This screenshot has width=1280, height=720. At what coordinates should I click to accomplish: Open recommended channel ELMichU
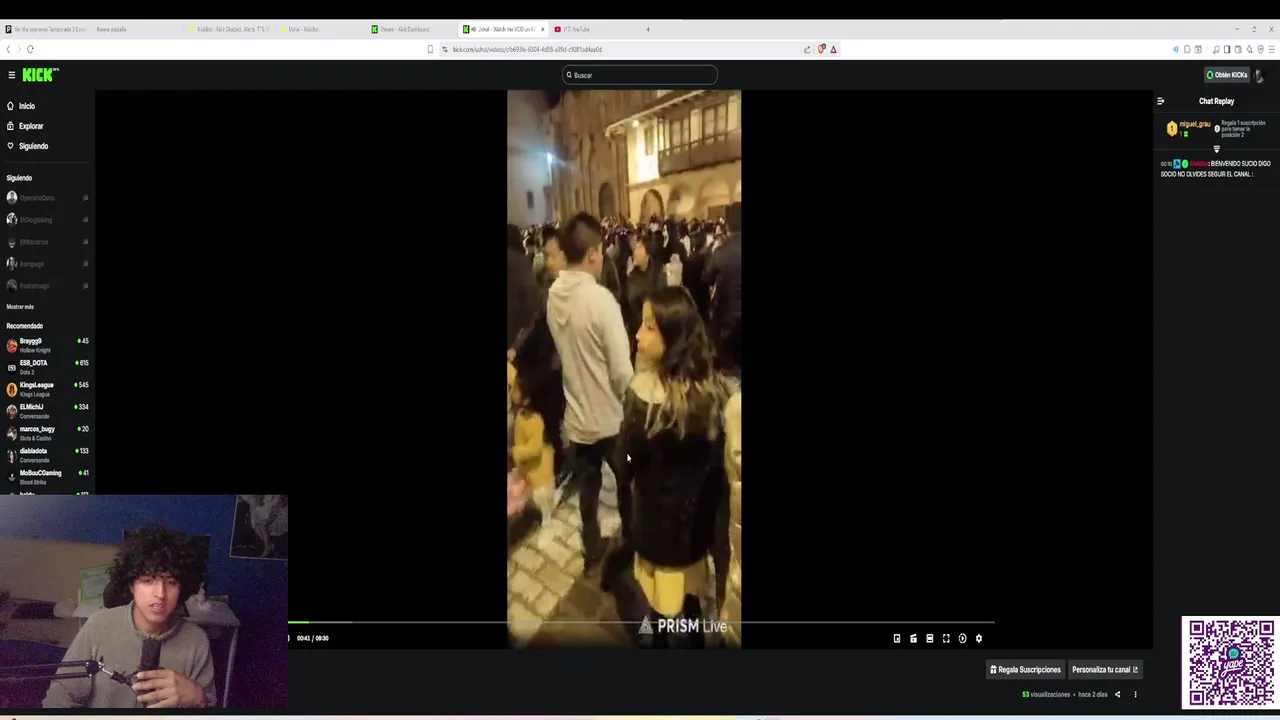click(x=47, y=411)
